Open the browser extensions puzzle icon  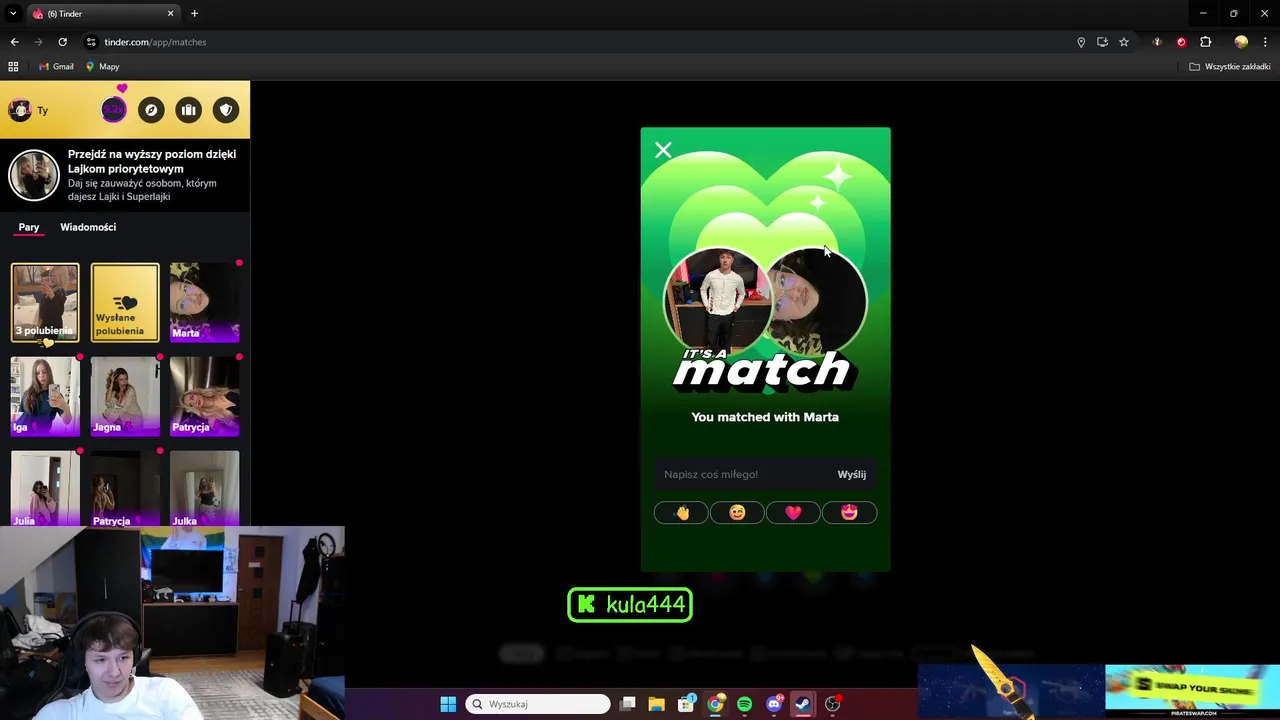pos(1205,42)
